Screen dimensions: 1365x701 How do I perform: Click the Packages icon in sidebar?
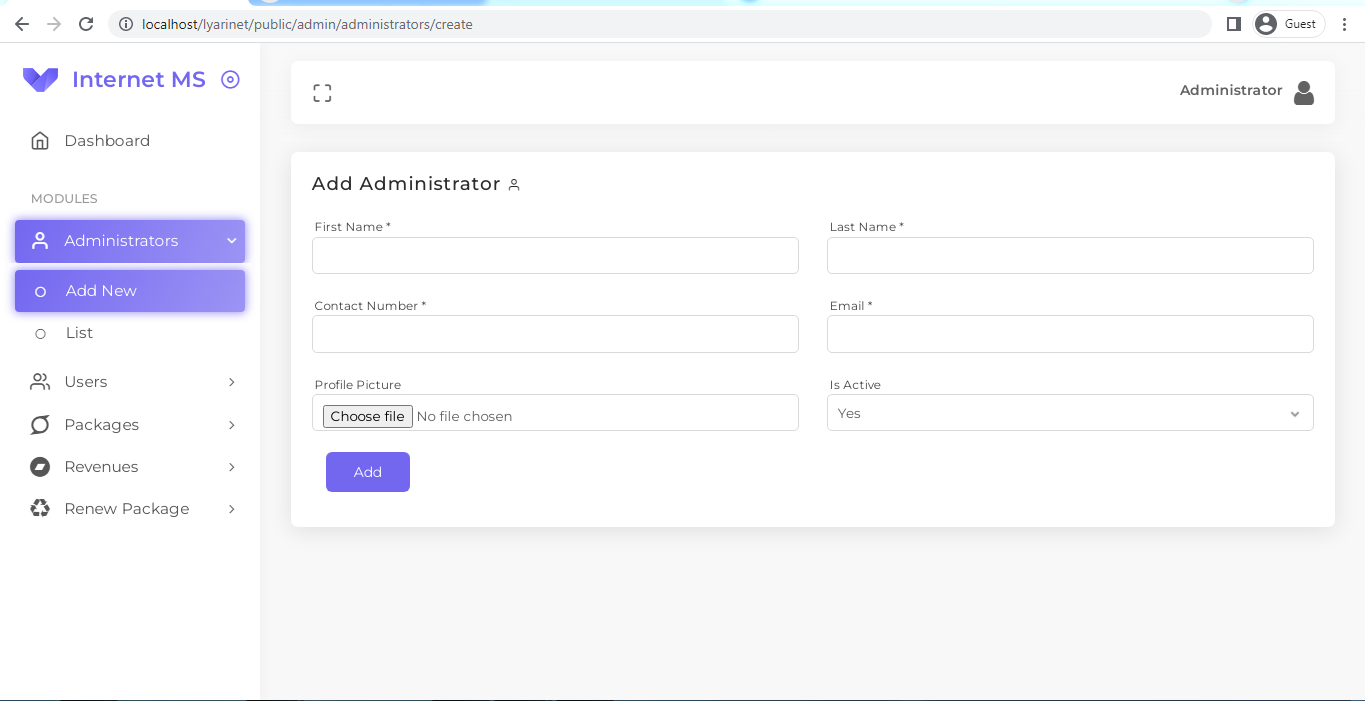click(40, 424)
